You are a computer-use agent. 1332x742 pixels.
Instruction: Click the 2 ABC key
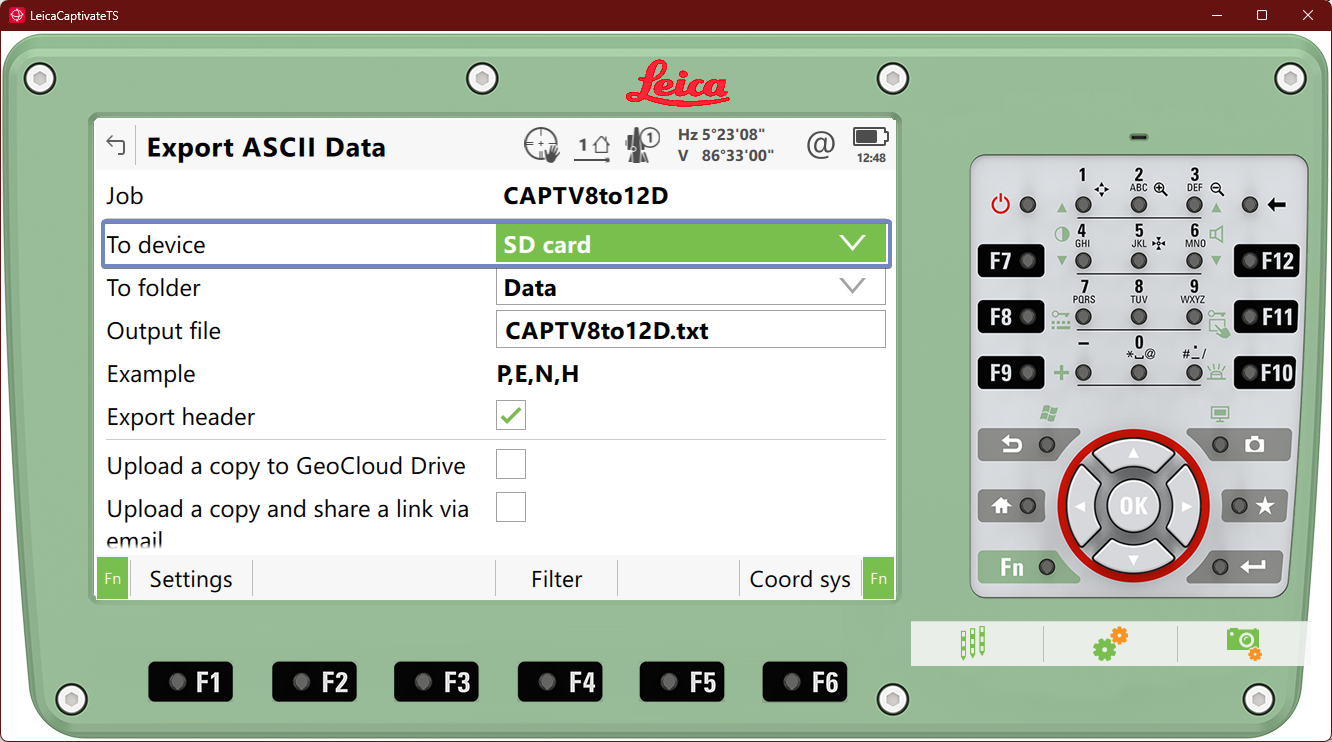tap(1139, 205)
